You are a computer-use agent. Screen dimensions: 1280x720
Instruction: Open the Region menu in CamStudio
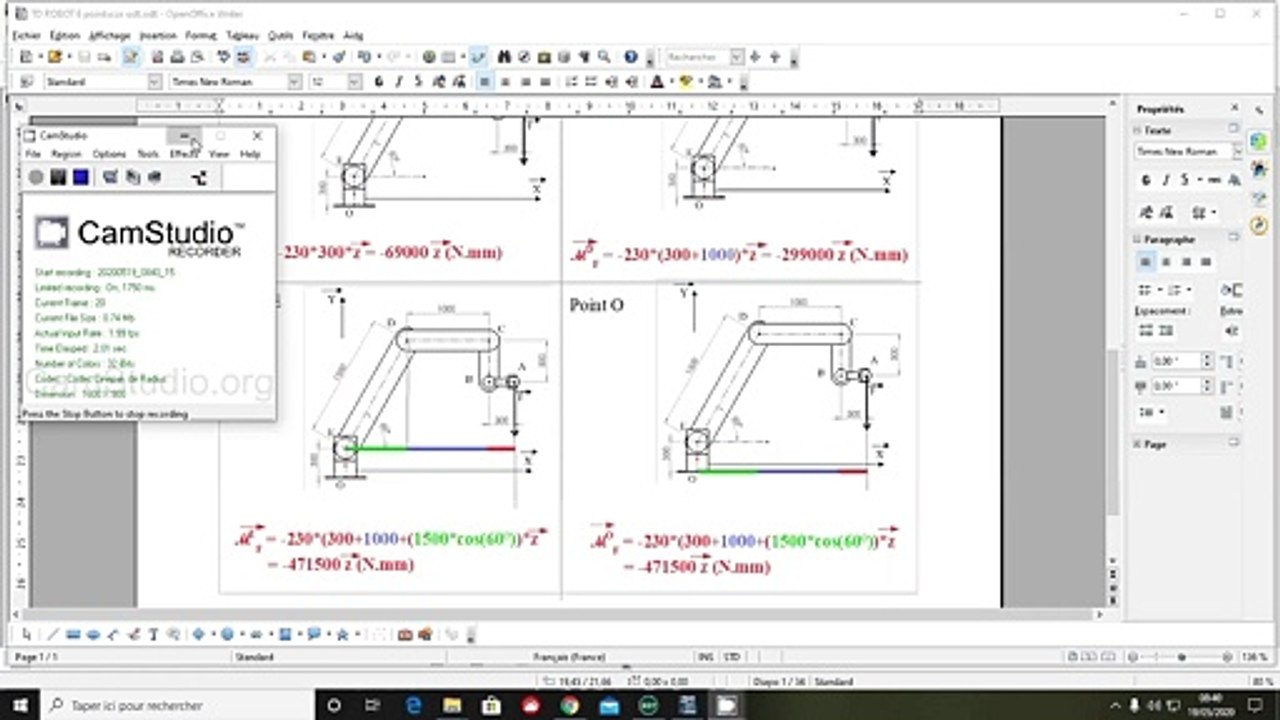point(66,154)
